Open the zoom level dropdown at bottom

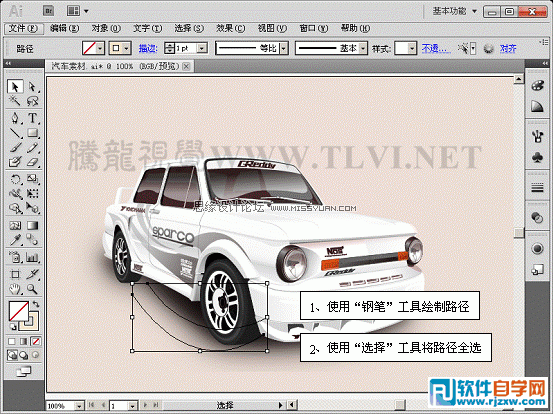click(x=80, y=406)
